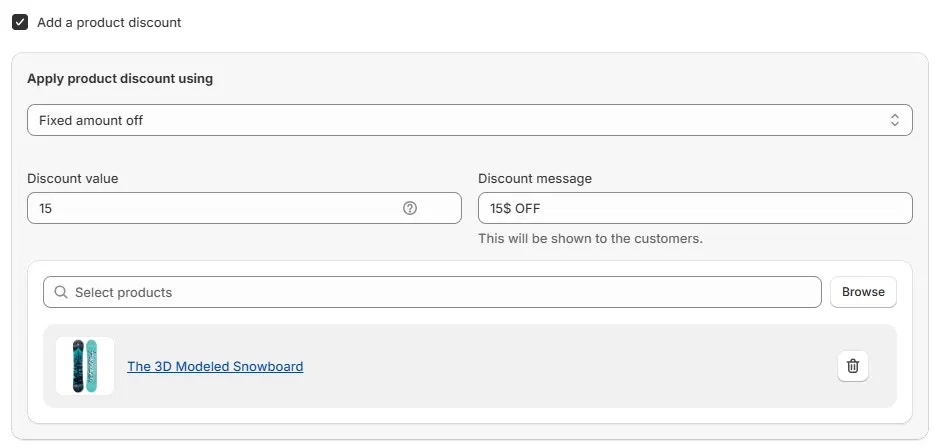Click the help question mark icon
Screen dimensions: 941x448
[x=410, y=208]
